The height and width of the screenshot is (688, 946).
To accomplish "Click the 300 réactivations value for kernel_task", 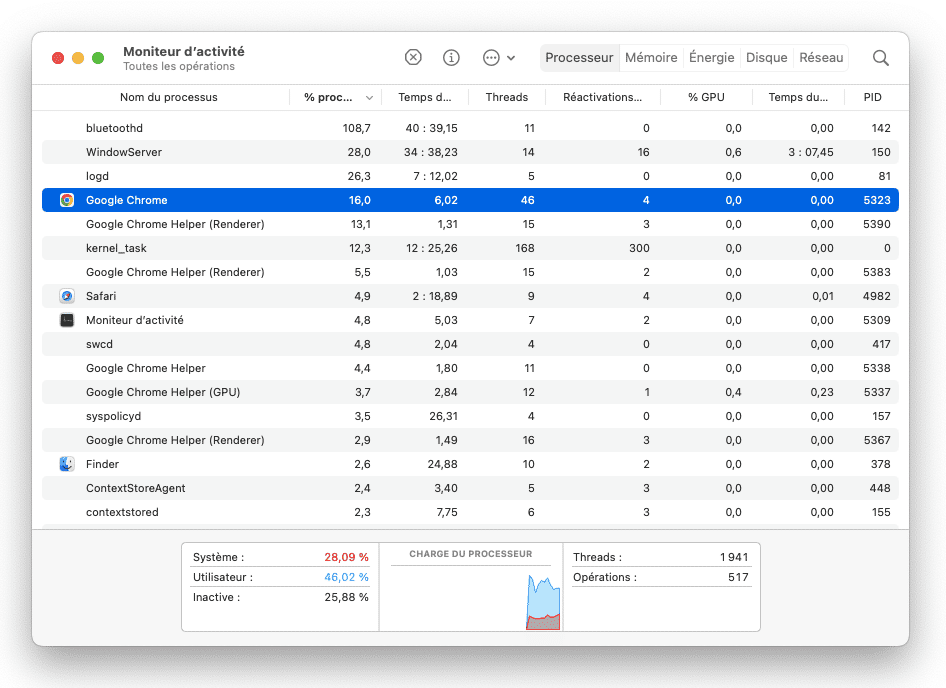I will click(640, 248).
